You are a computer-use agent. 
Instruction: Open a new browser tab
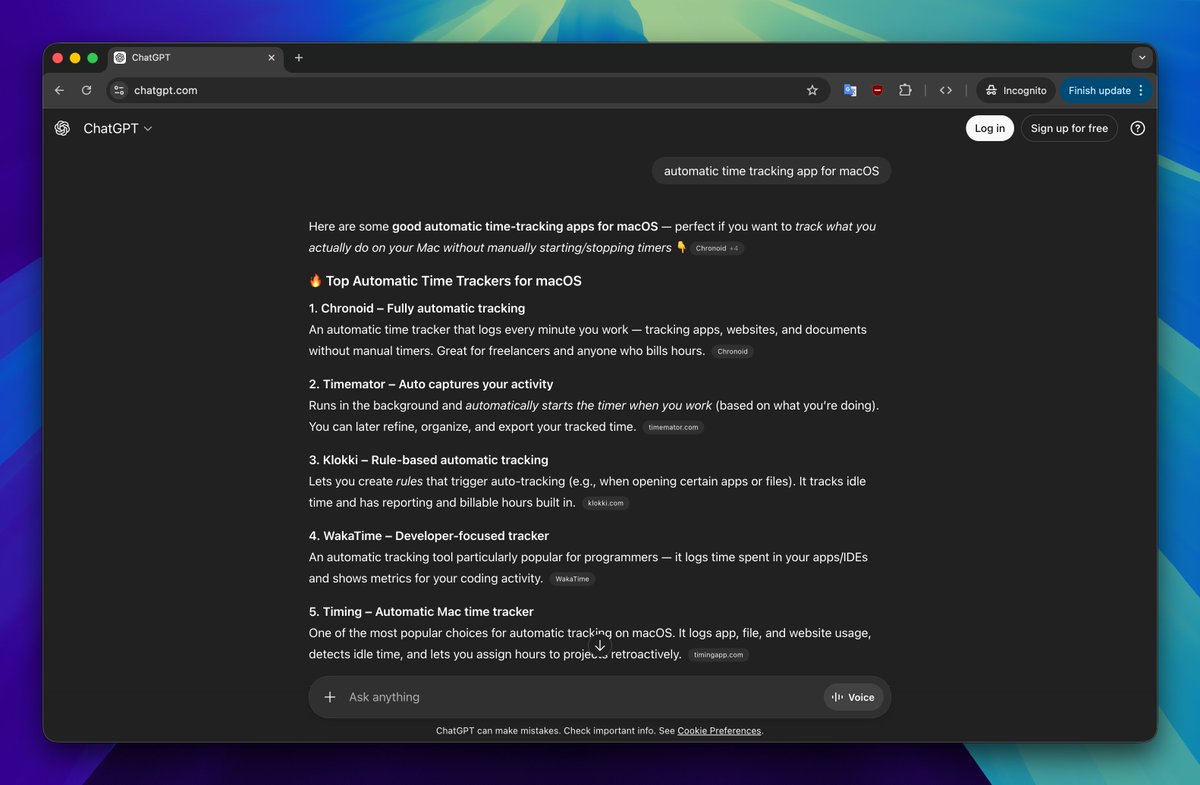[298, 58]
